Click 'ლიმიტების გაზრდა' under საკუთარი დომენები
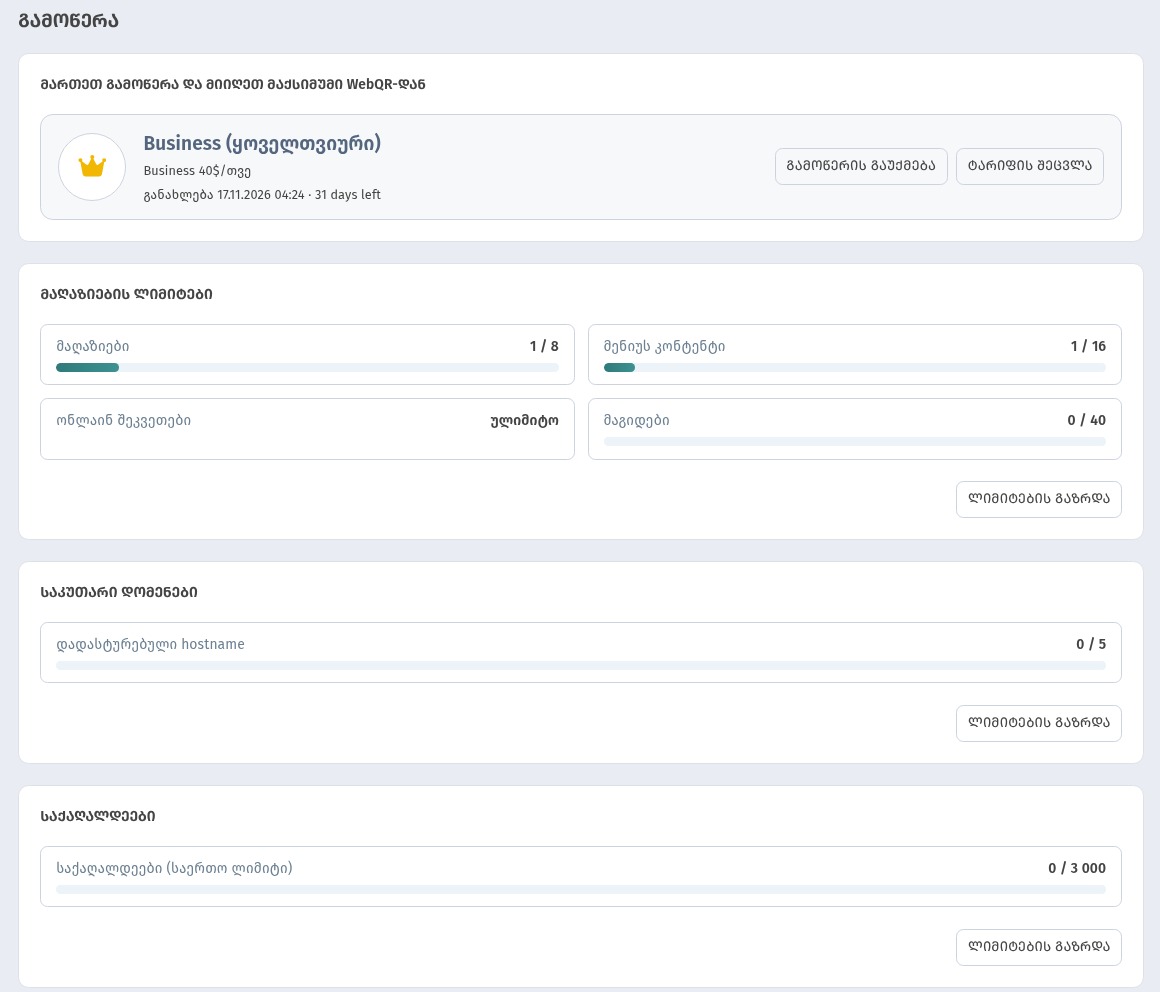 (1039, 723)
